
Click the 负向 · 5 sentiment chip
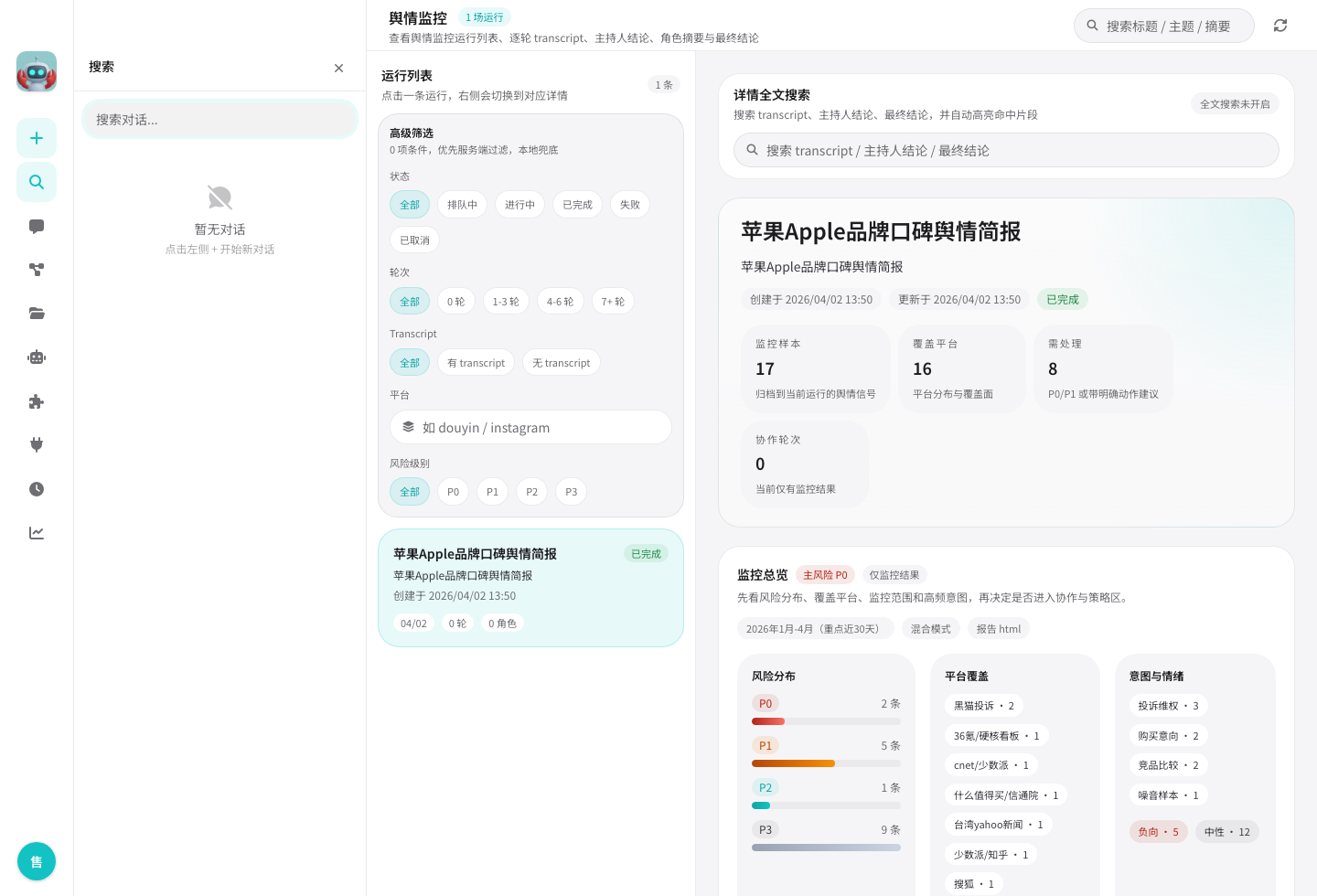click(x=1158, y=832)
